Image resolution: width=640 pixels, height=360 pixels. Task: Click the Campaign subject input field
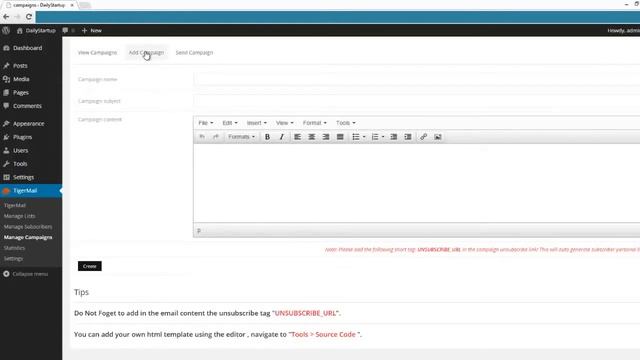point(417,101)
